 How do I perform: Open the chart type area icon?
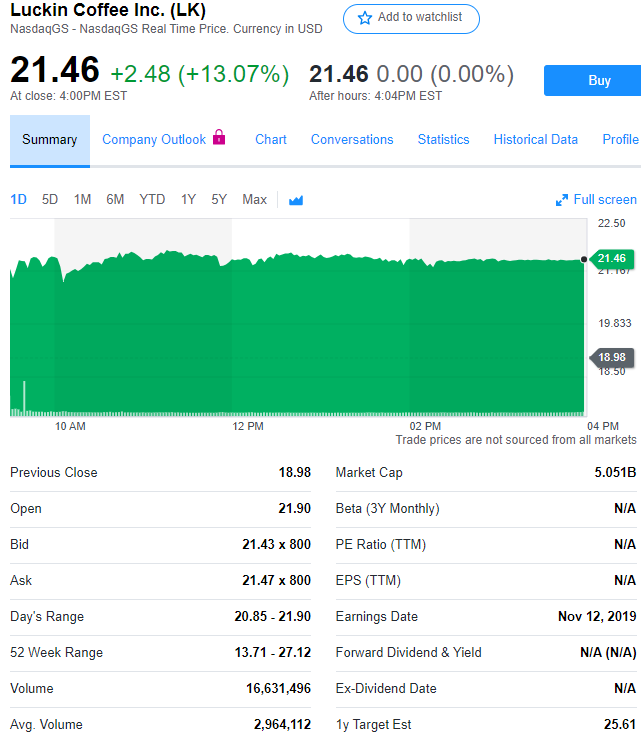296,200
